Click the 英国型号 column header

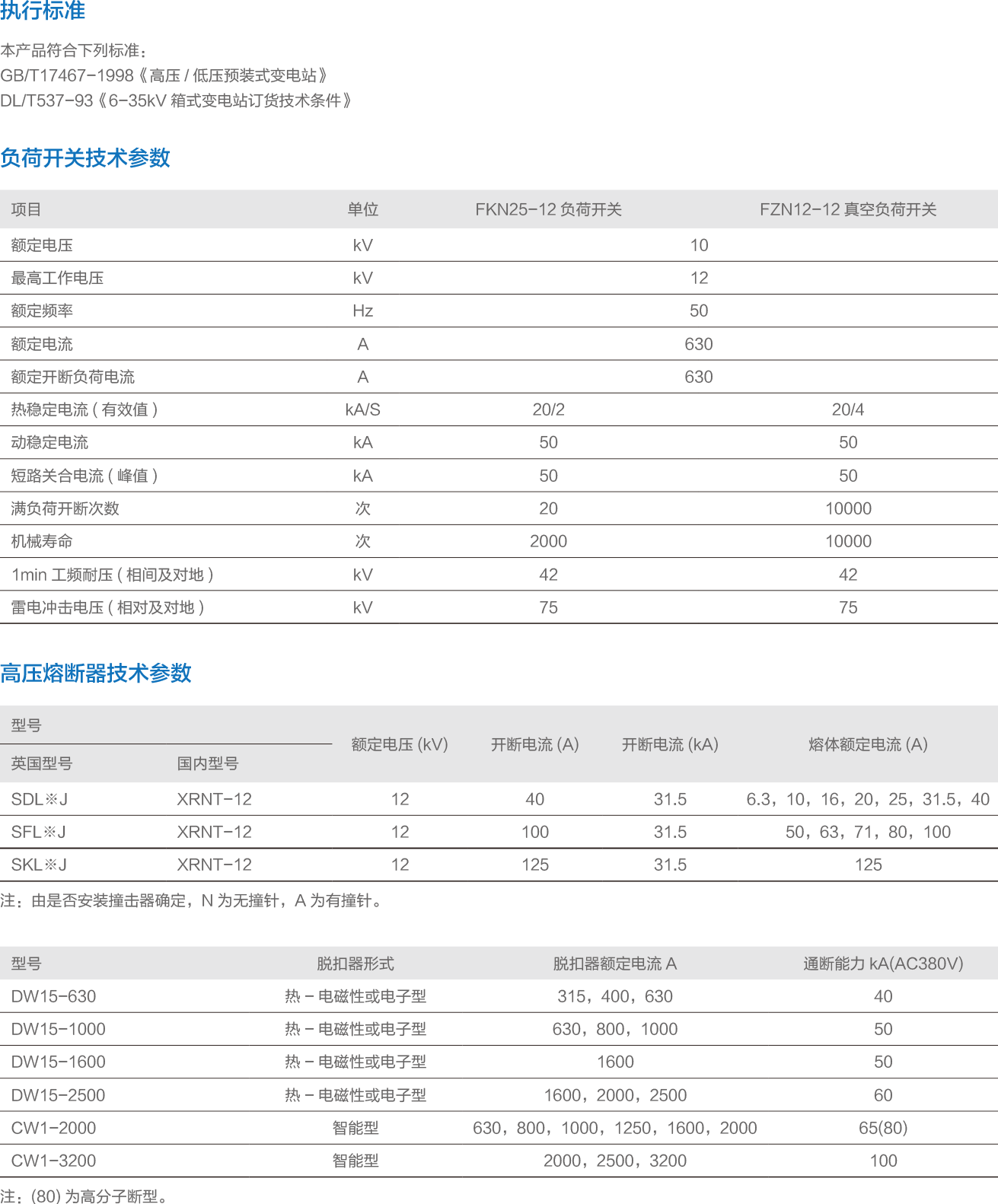[42, 763]
